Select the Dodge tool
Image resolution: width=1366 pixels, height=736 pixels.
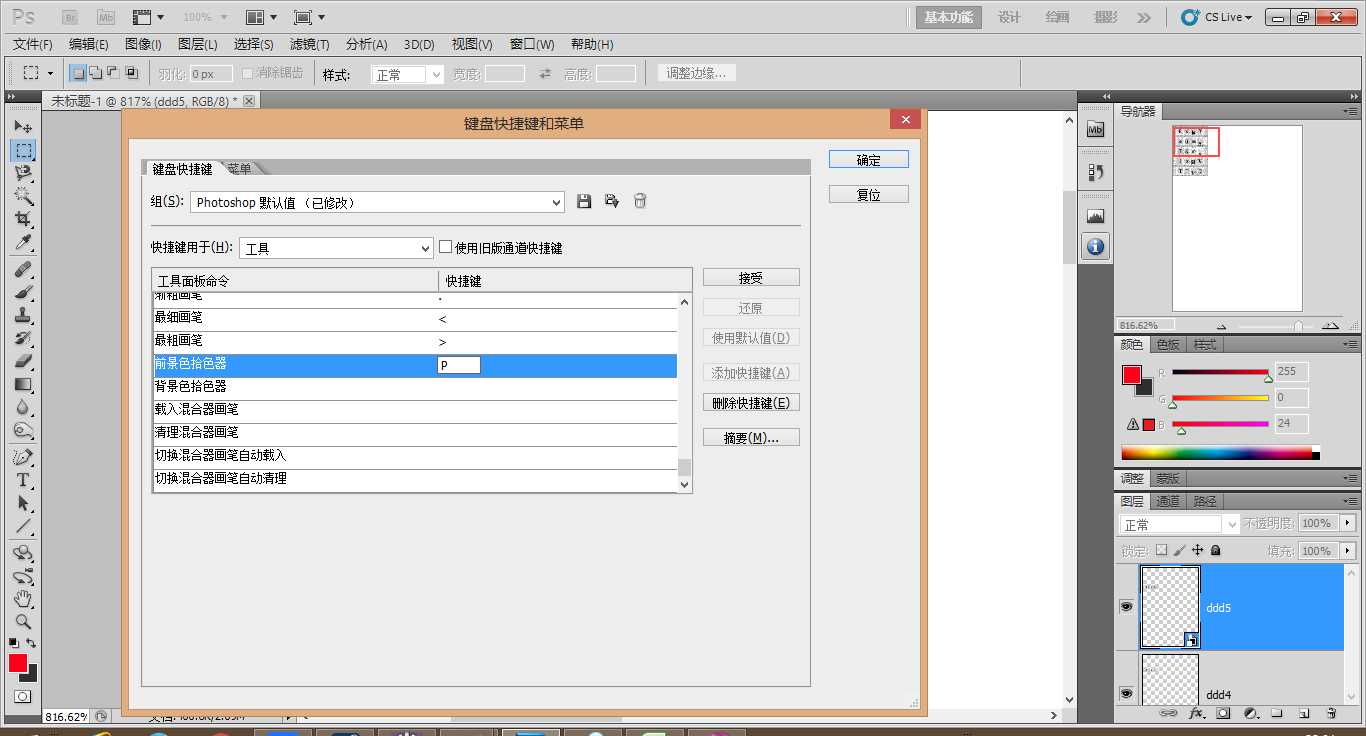coord(23,431)
